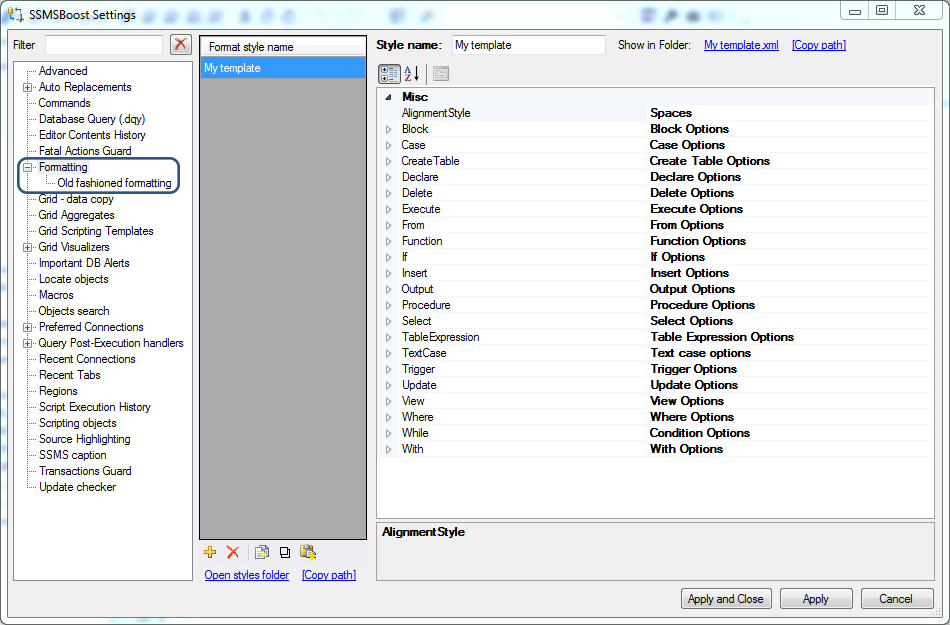950x625 pixels.
Task: Clear the filter with the red X icon
Action: [x=181, y=44]
